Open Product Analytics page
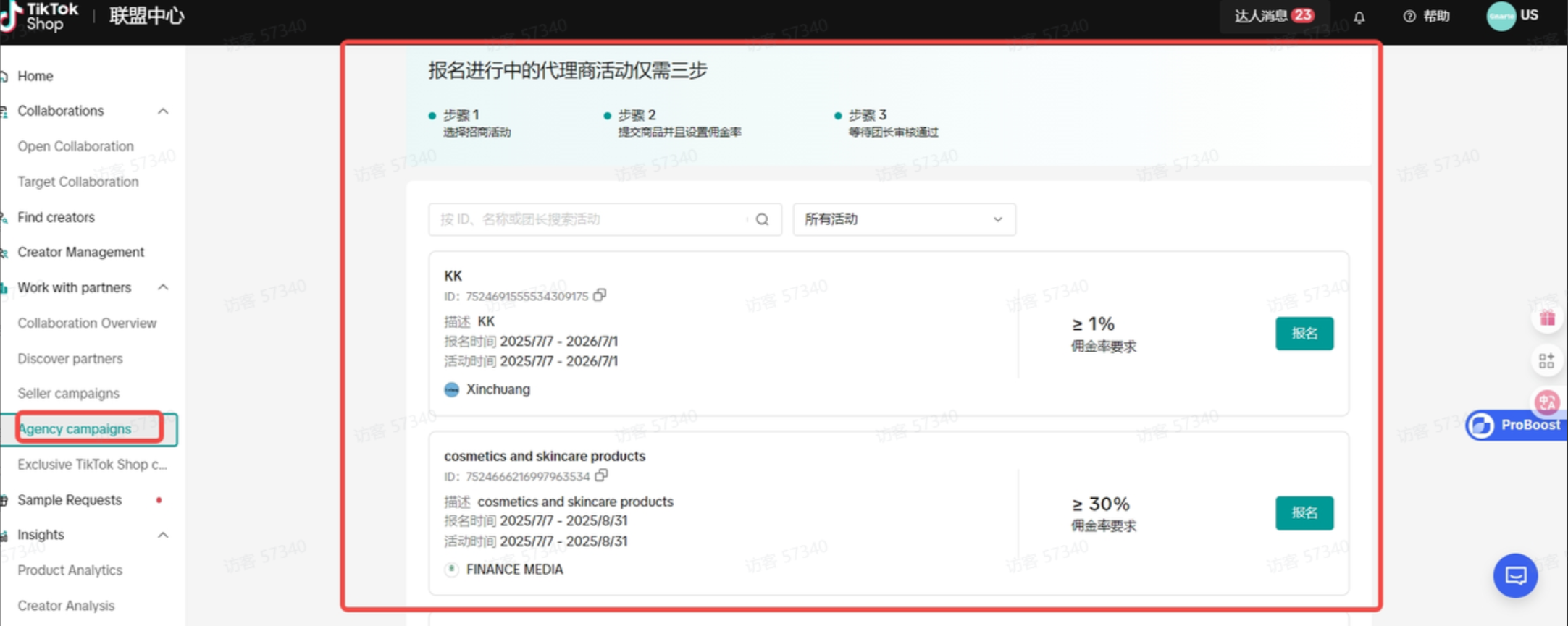Screen dimensions: 1568x626 point(70,570)
